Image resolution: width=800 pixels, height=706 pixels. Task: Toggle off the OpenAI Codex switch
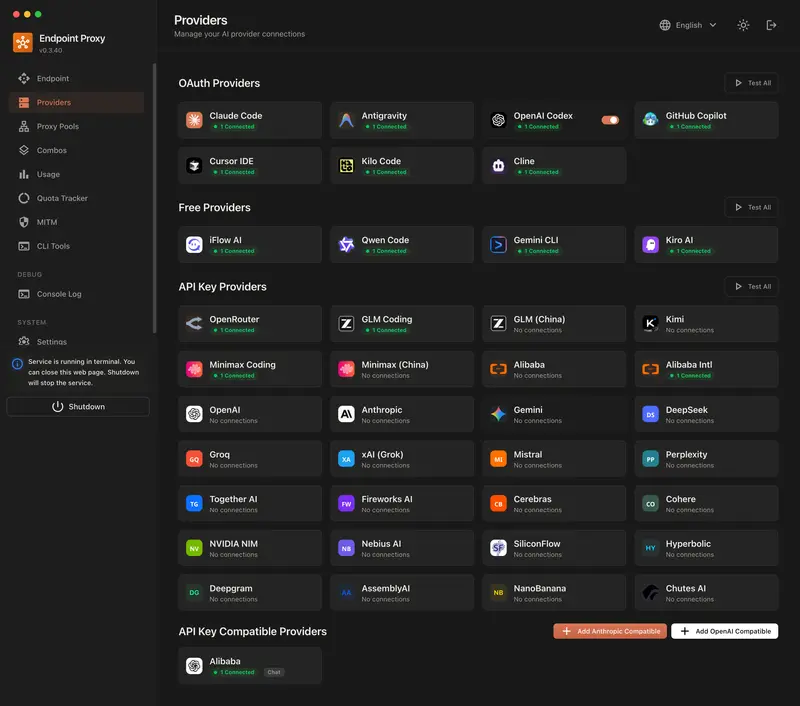click(x=610, y=120)
